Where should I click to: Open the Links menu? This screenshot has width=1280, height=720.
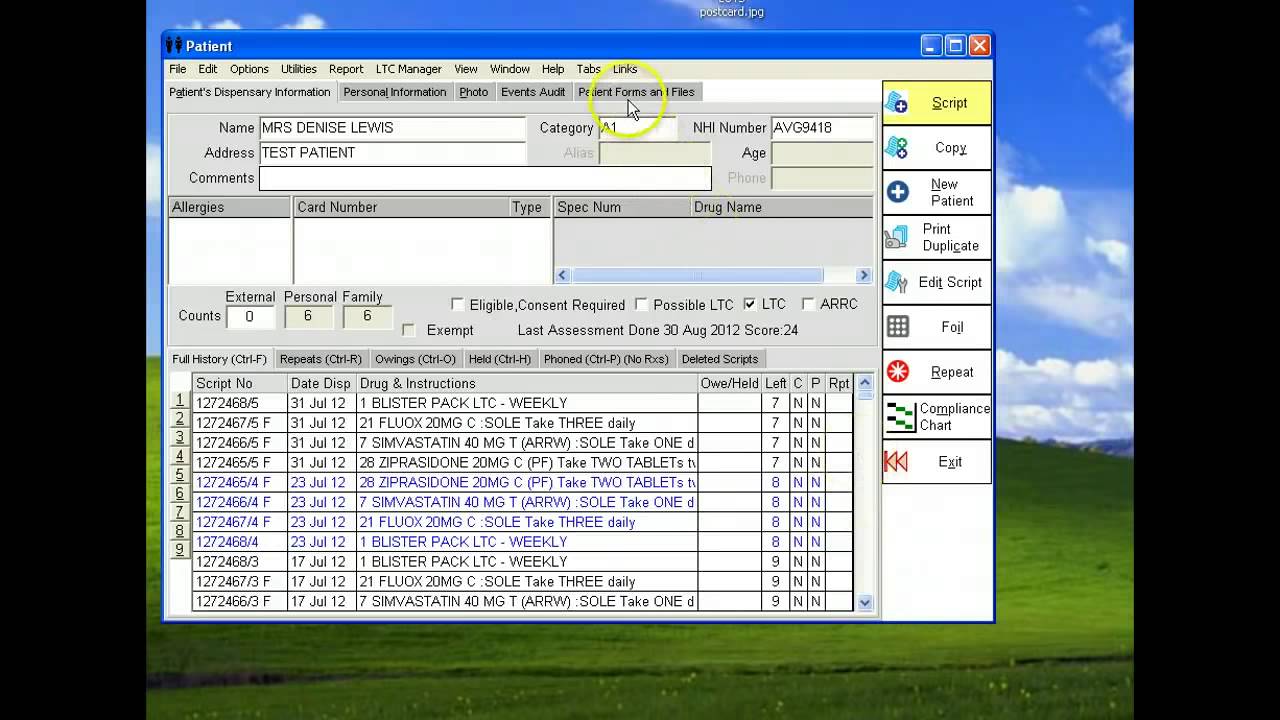[x=625, y=69]
